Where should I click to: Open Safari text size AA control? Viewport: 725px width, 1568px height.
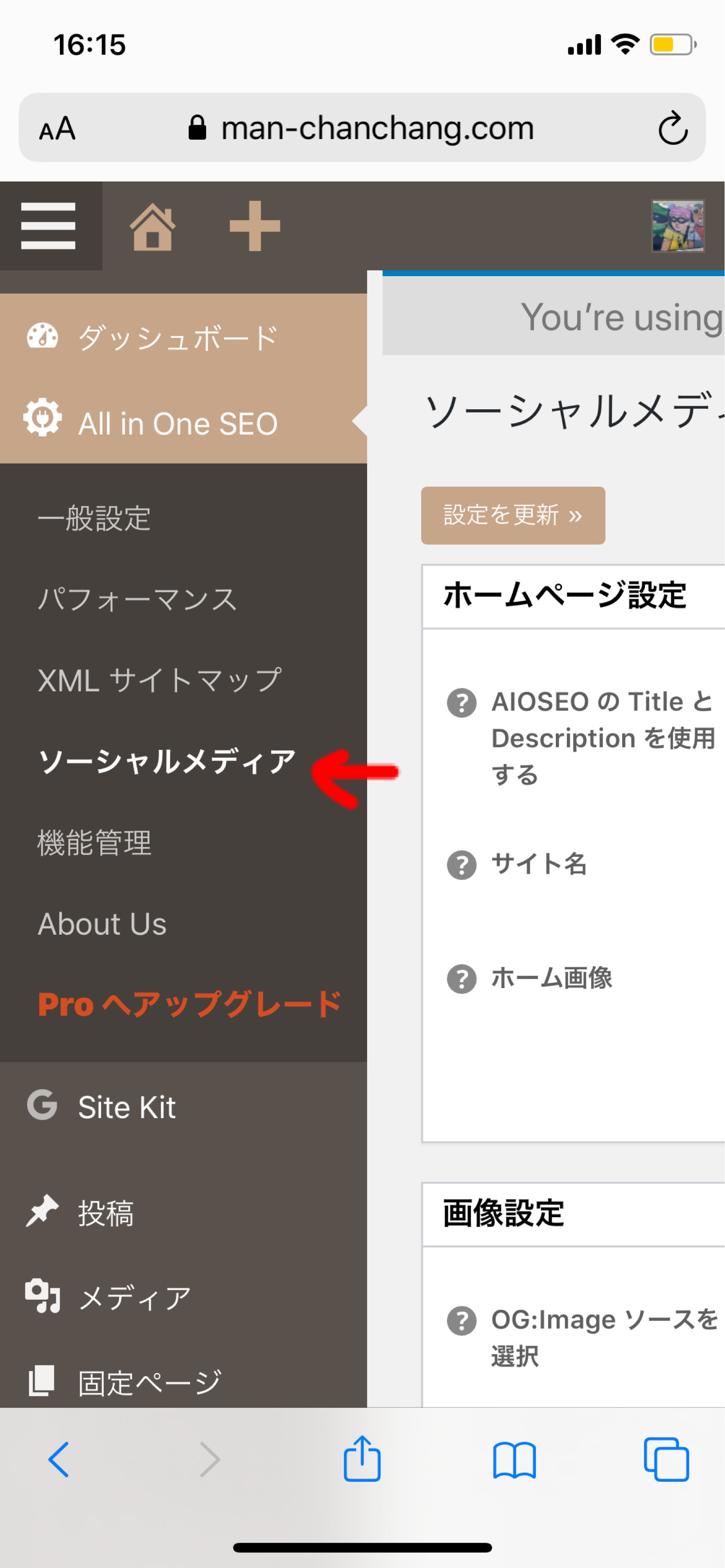(x=57, y=129)
